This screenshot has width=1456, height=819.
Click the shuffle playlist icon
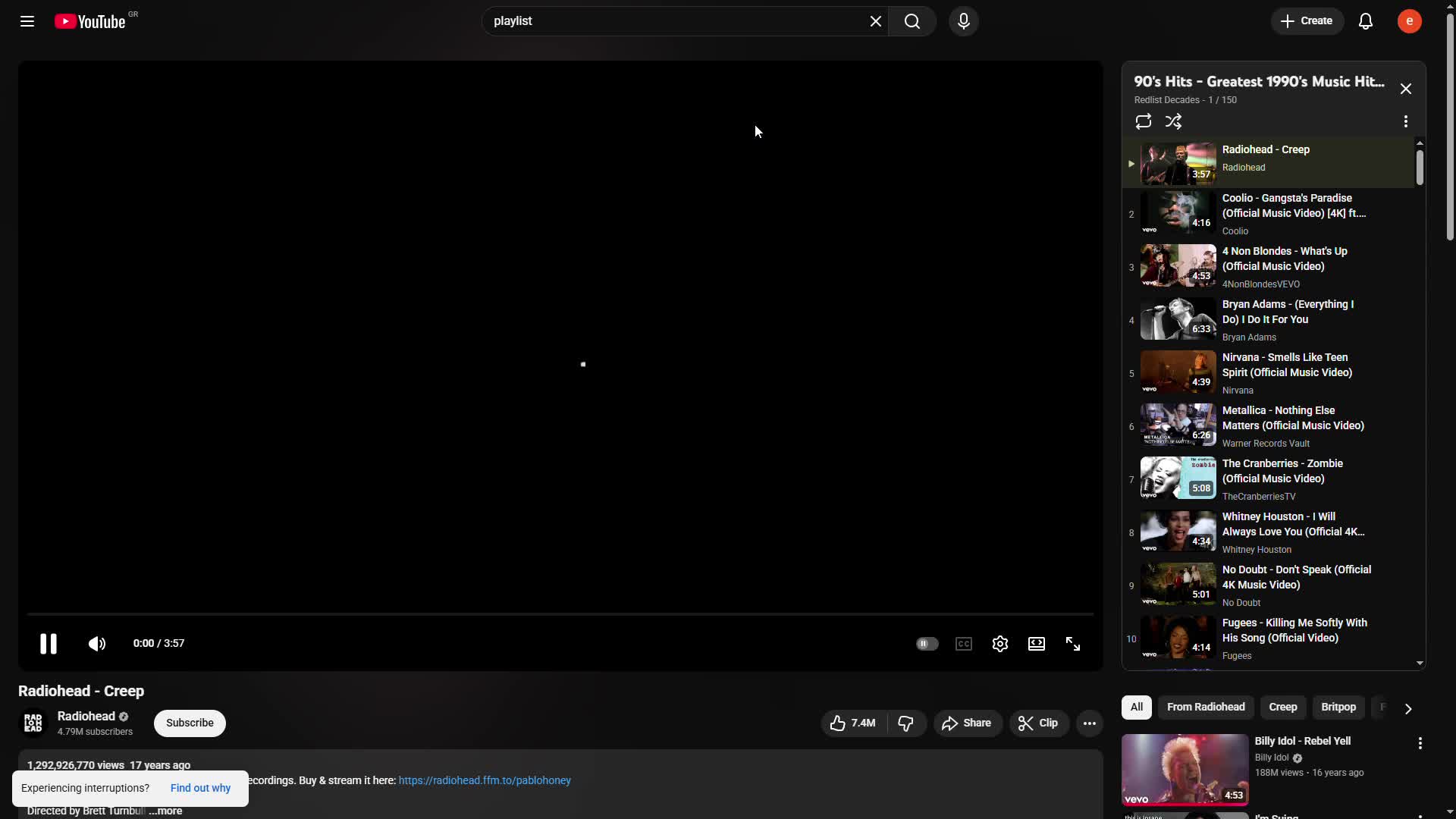click(x=1173, y=121)
